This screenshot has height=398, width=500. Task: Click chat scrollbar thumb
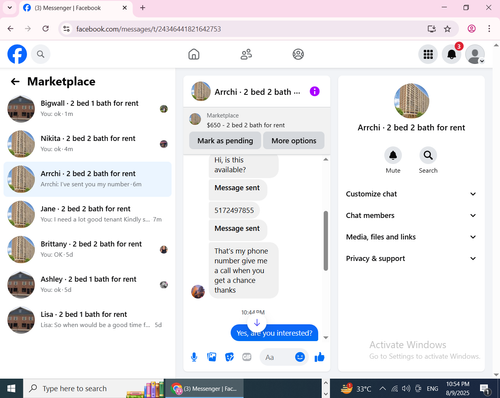(326, 241)
